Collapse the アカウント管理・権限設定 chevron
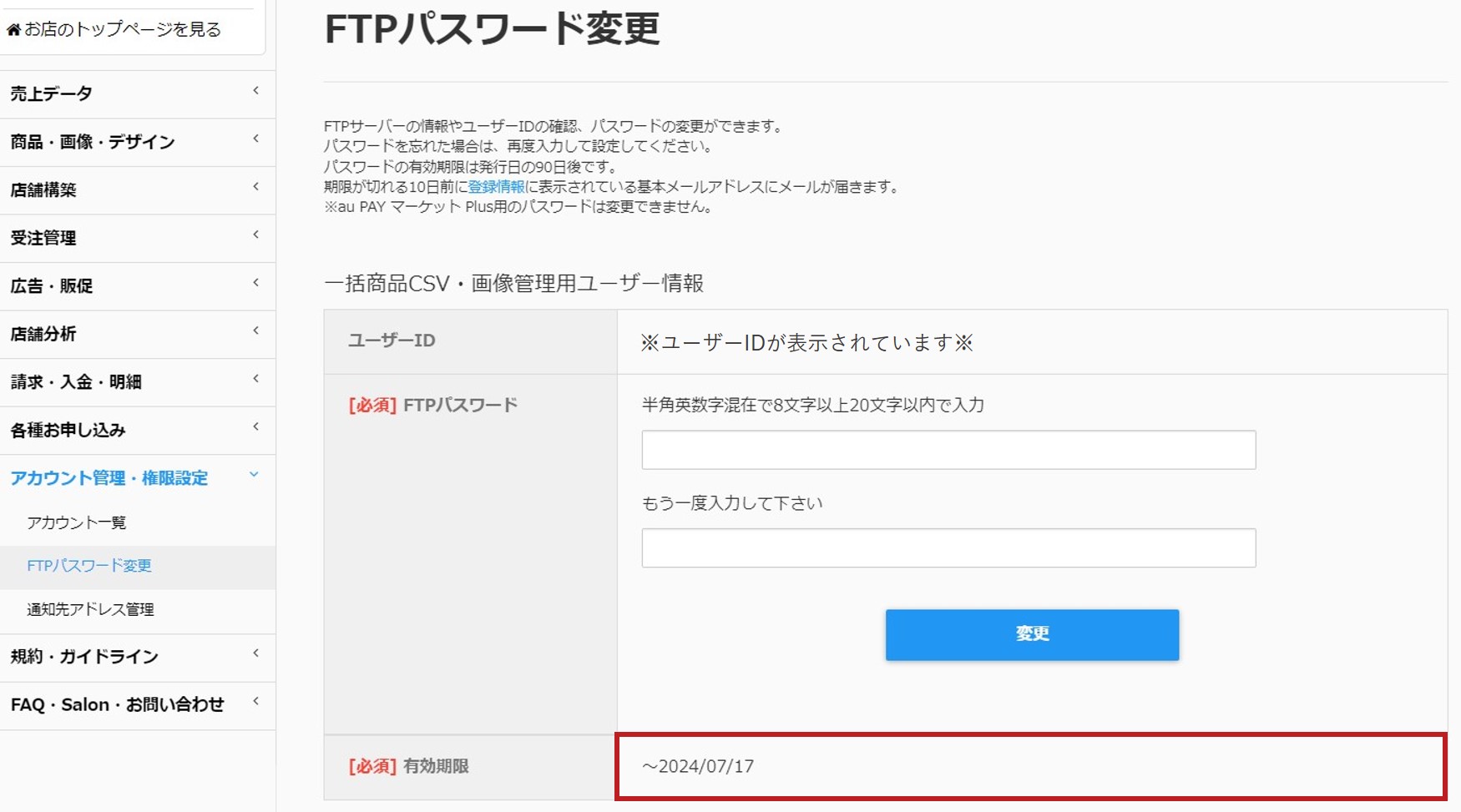Viewport: 1461px width, 812px height. [x=255, y=475]
